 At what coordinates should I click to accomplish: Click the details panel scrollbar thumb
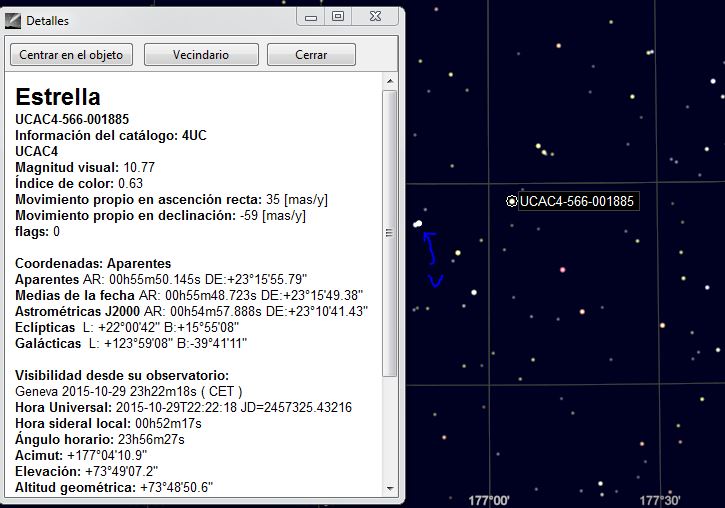[x=390, y=232]
